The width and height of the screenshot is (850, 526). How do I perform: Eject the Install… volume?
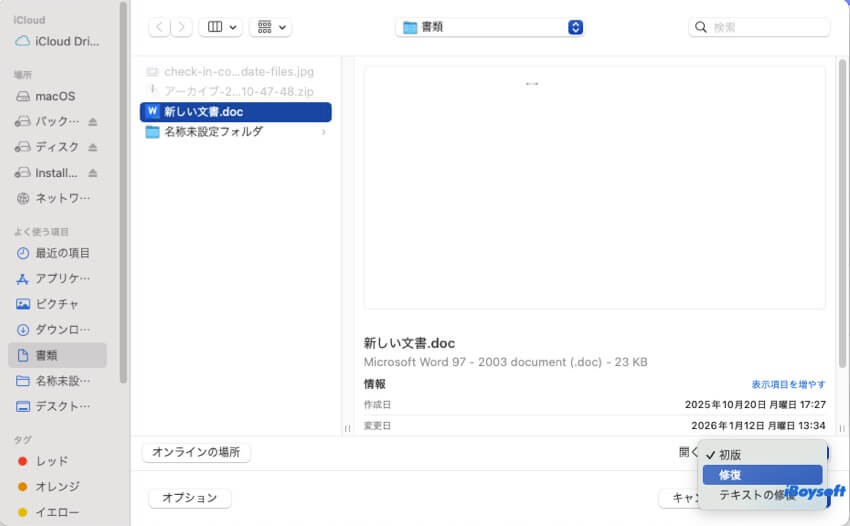point(93,173)
